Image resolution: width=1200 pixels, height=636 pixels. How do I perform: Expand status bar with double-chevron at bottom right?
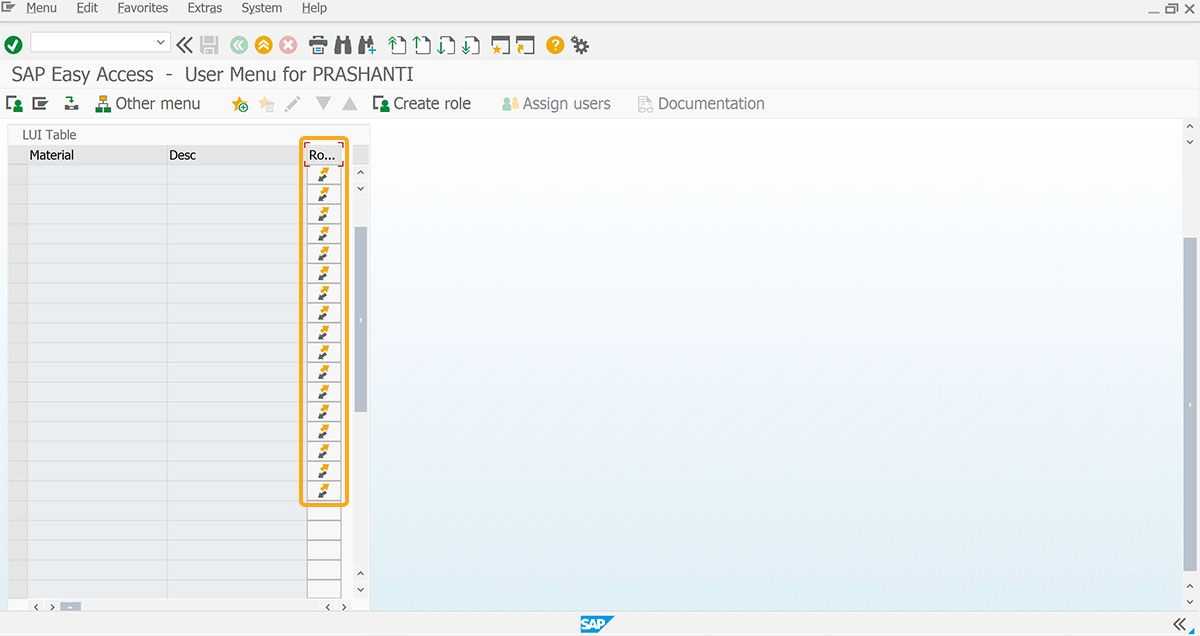coord(1179,624)
